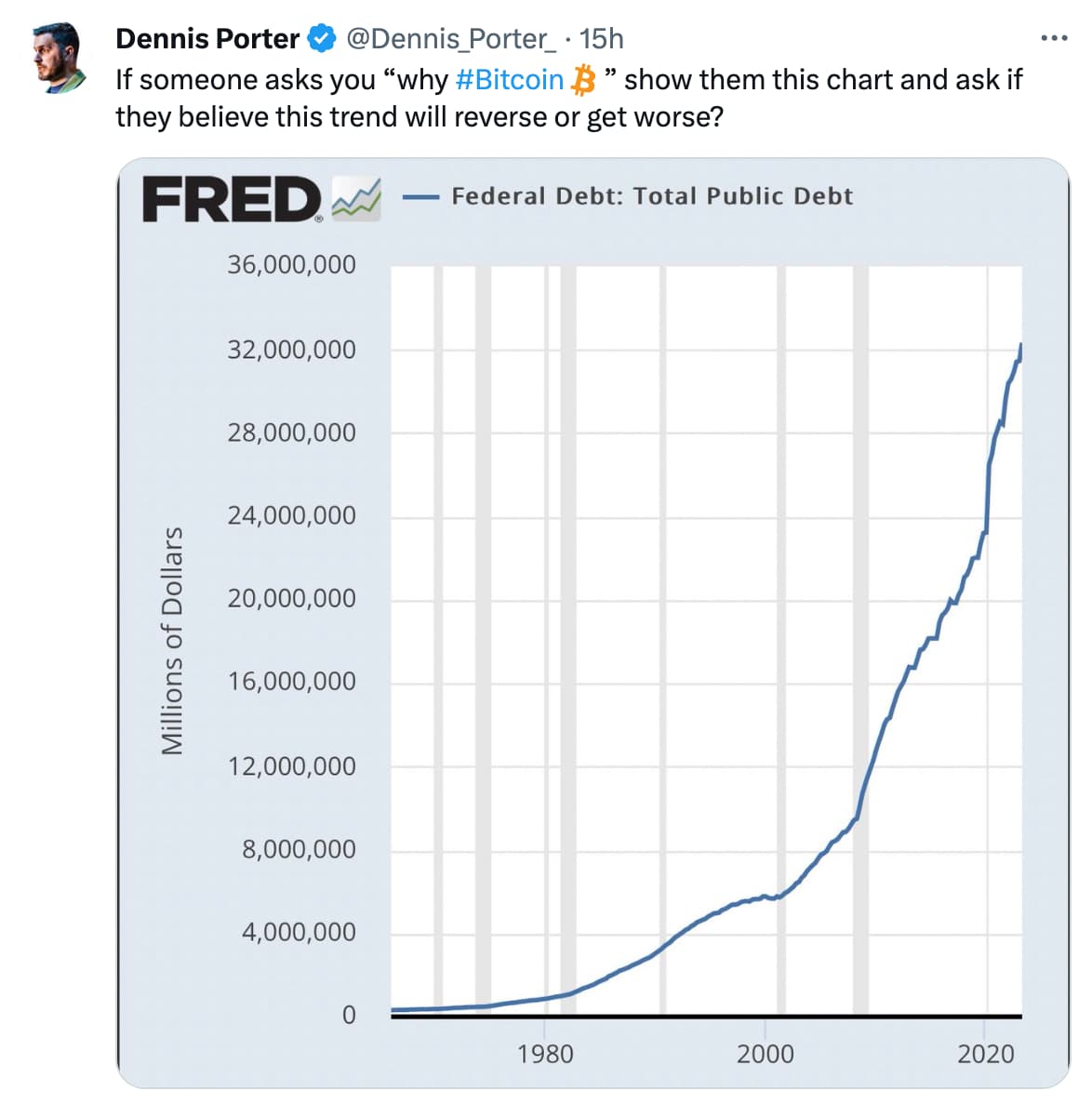Screen dimensions: 1092x1105
Task: Click the 2020 x-axis label
Action: (986, 1054)
